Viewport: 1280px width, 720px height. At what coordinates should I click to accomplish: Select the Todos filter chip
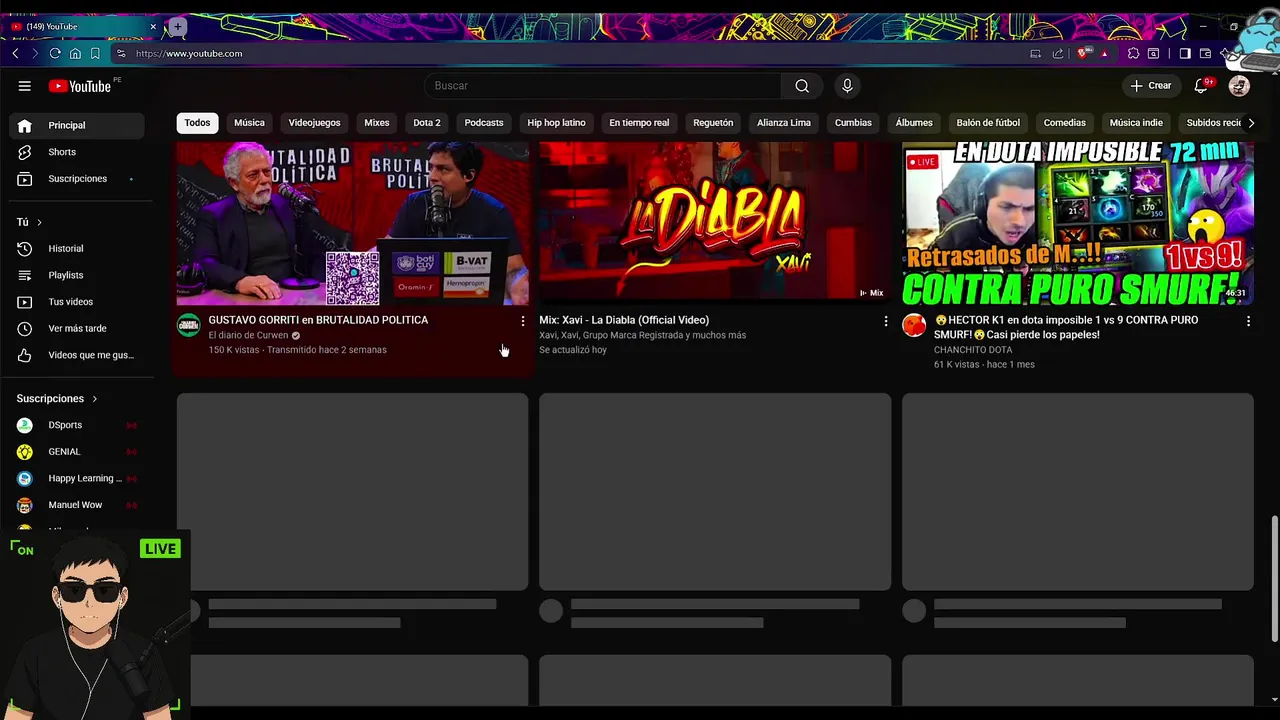click(x=197, y=123)
